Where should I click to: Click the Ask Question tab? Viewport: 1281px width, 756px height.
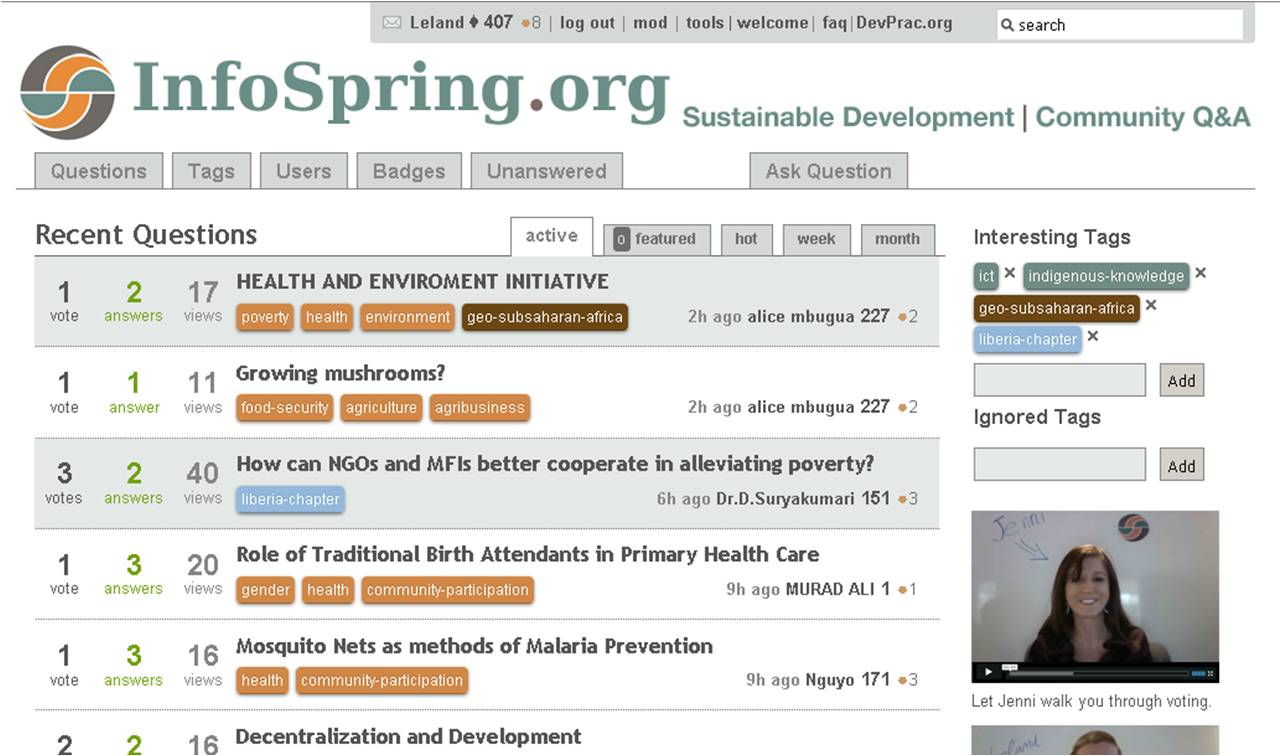(x=828, y=171)
